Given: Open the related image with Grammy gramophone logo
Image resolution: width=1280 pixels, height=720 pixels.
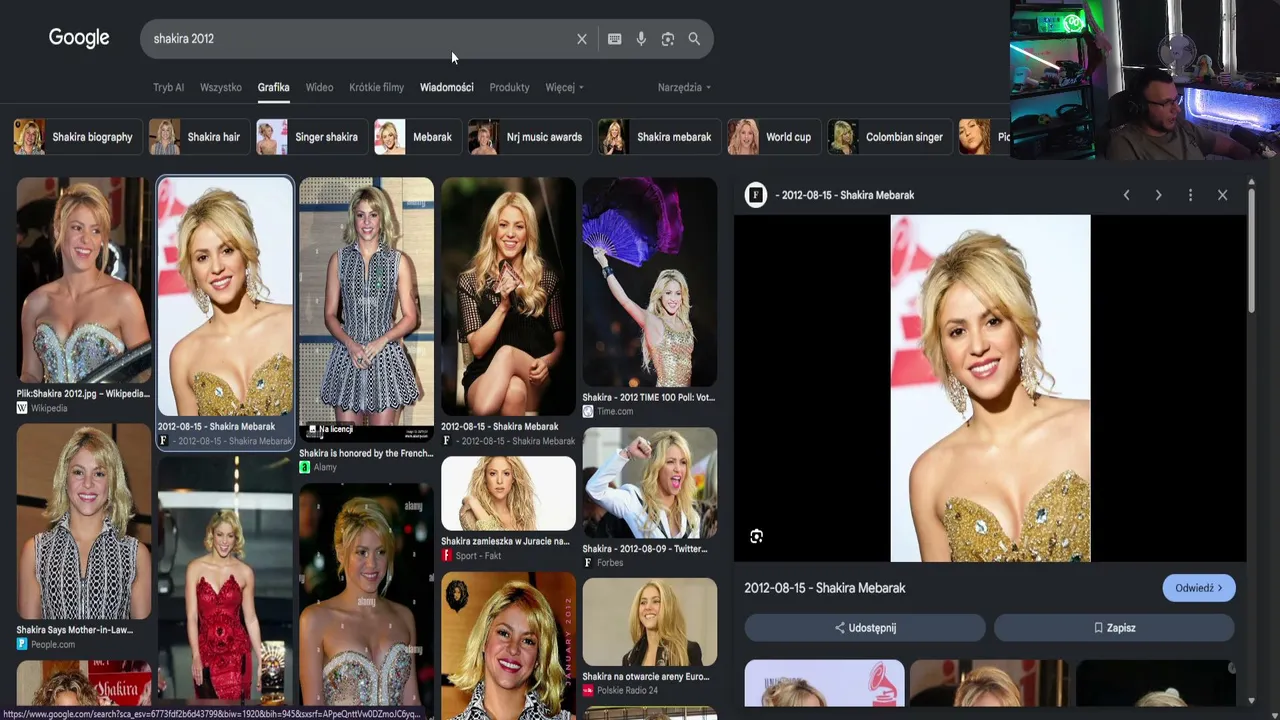Looking at the screenshot, I should [x=824, y=683].
